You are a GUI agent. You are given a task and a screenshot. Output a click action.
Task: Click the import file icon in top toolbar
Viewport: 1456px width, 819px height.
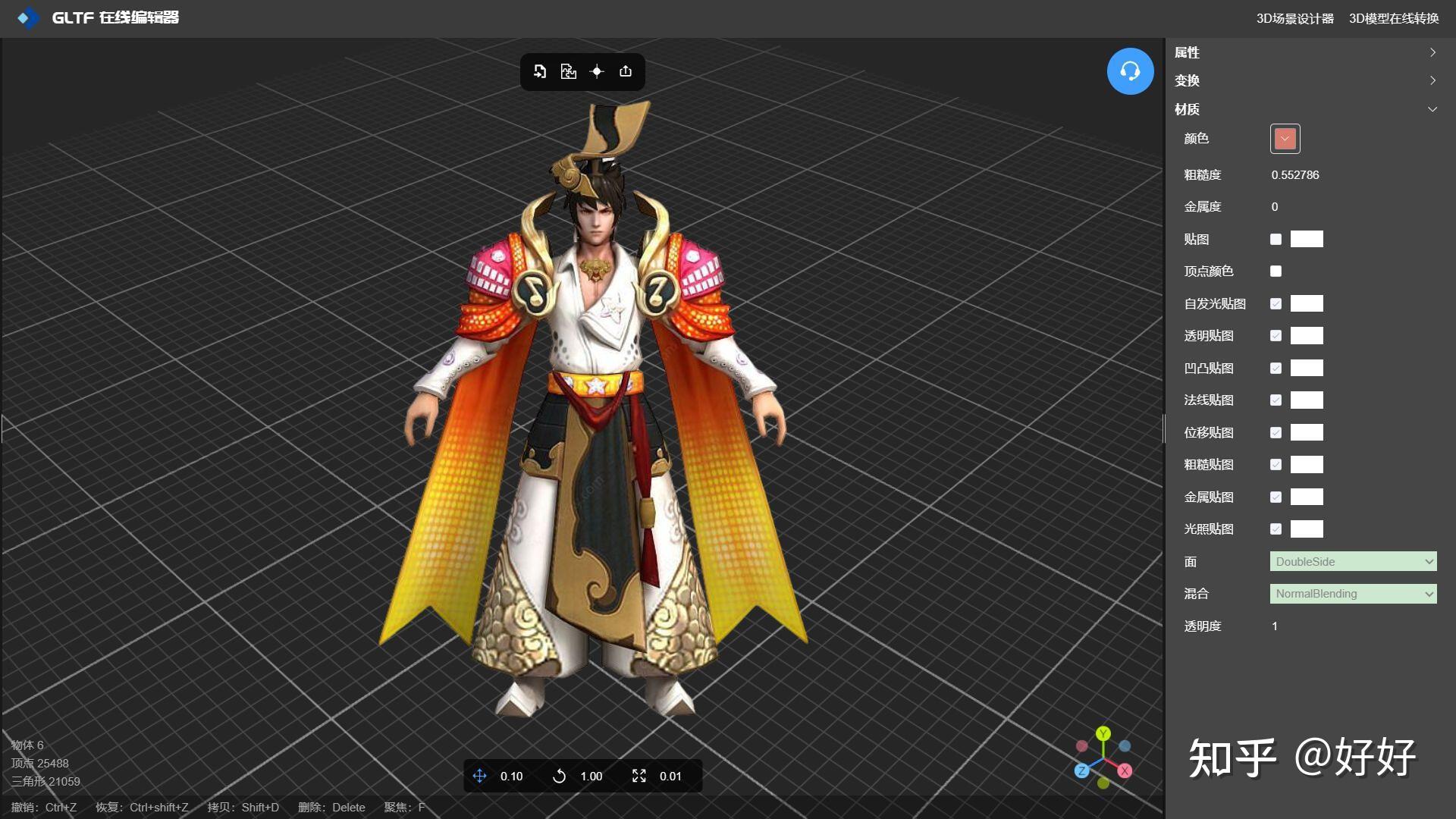pyautogui.click(x=540, y=71)
